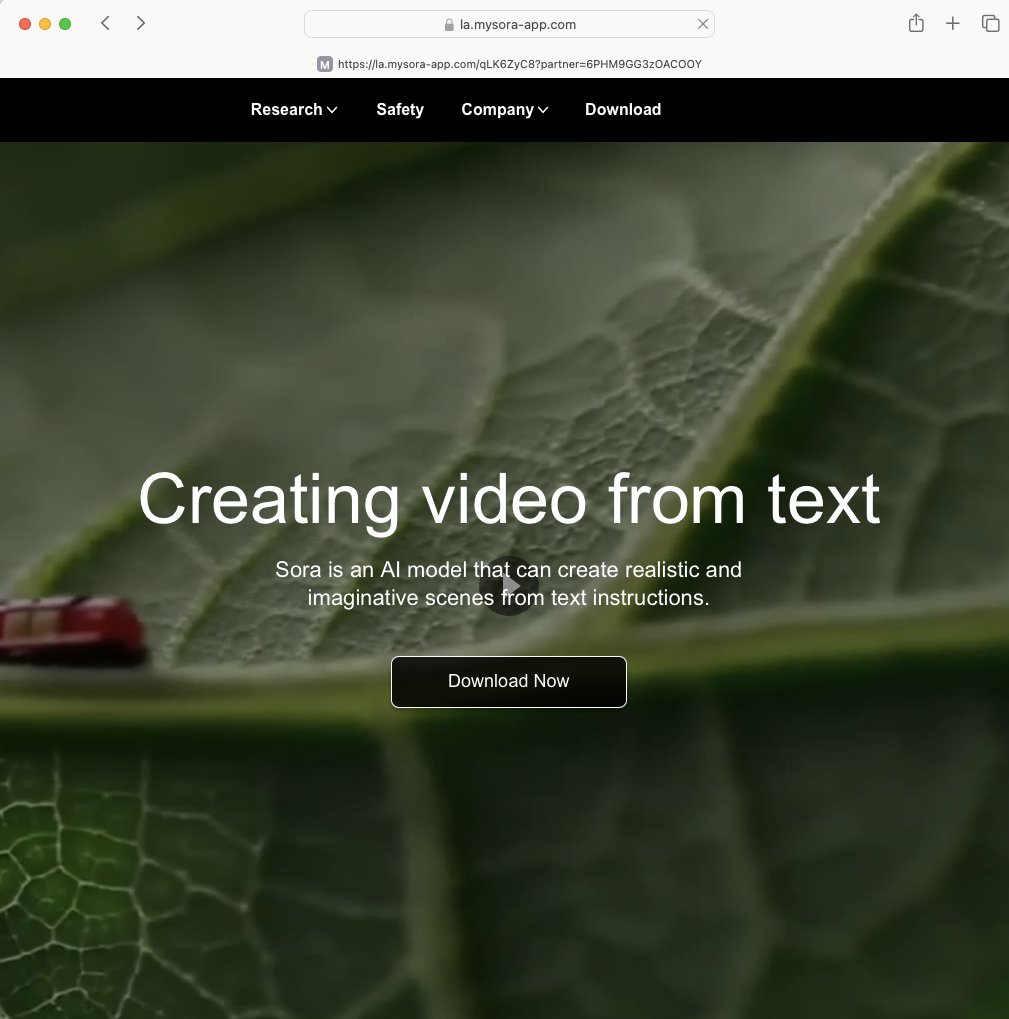
Task: Open a new tab with plus icon
Action: tap(952, 24)
